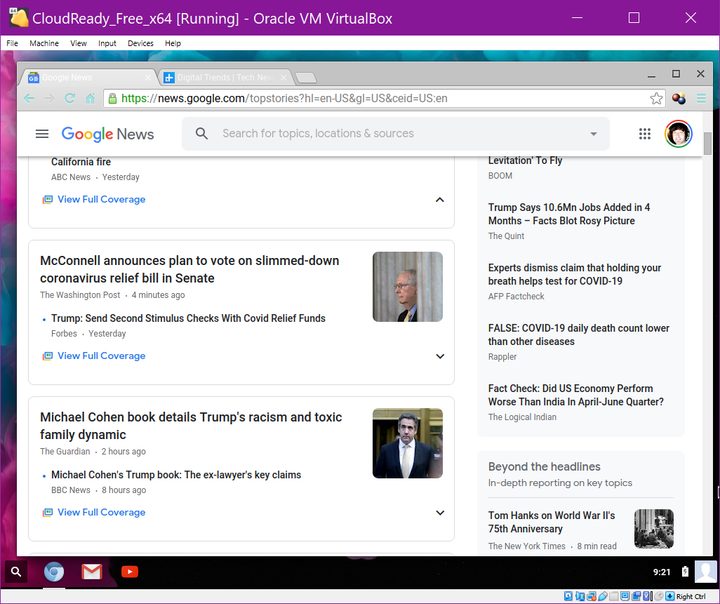Screen dimensions: 720x604
Task: Open the account profile avatar
Action: (678, 134)
